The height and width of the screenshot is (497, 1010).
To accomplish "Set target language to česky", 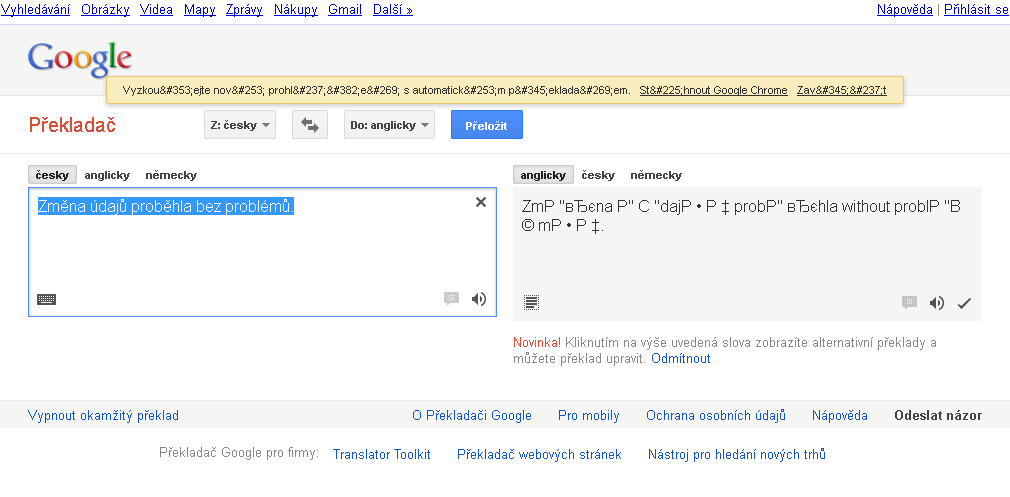I will point(598,175).
